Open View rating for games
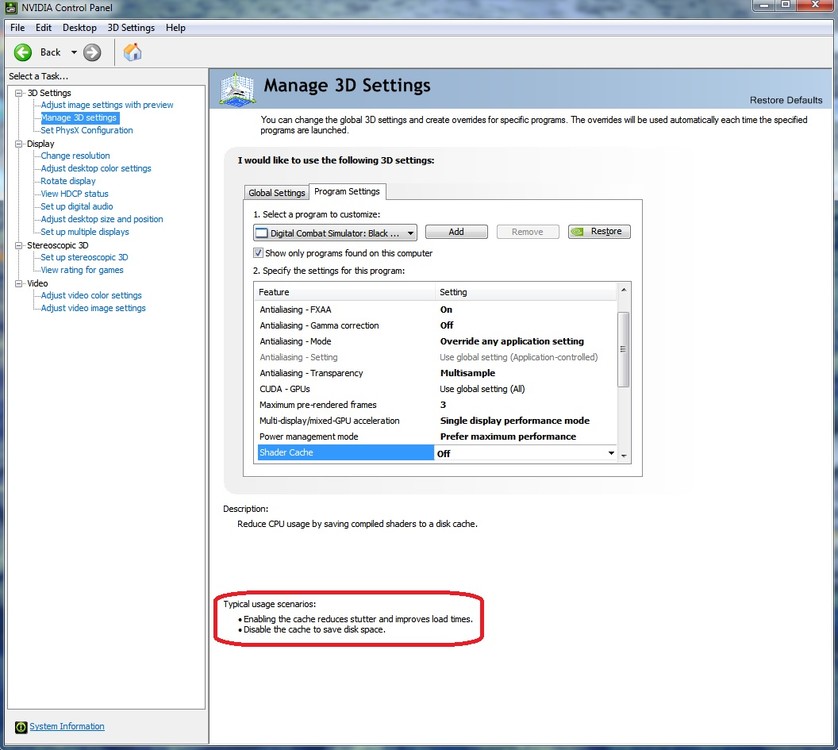The height and width of the screenshot is (750, 838). coord(82,270)
